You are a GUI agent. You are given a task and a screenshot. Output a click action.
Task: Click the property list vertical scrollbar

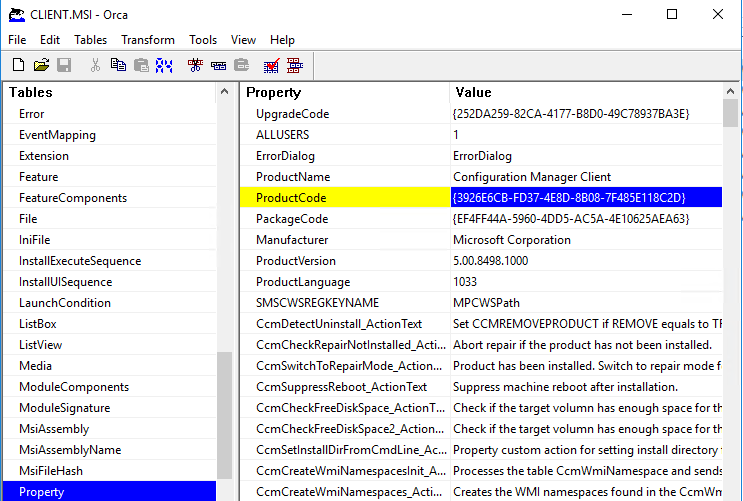[x=731, y=300]
